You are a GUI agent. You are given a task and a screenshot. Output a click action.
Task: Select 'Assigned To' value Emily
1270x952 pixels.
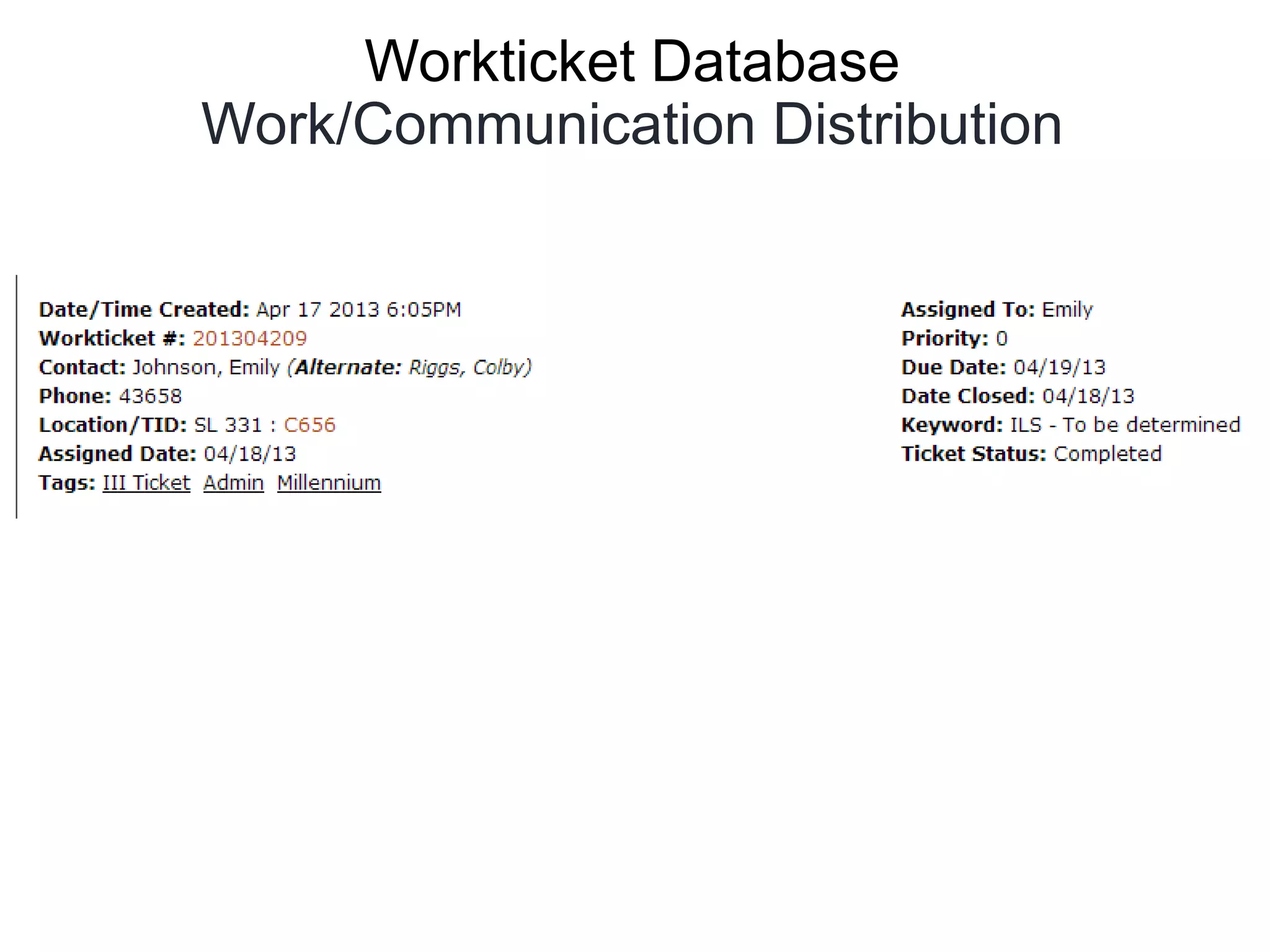click(1067, 310)
